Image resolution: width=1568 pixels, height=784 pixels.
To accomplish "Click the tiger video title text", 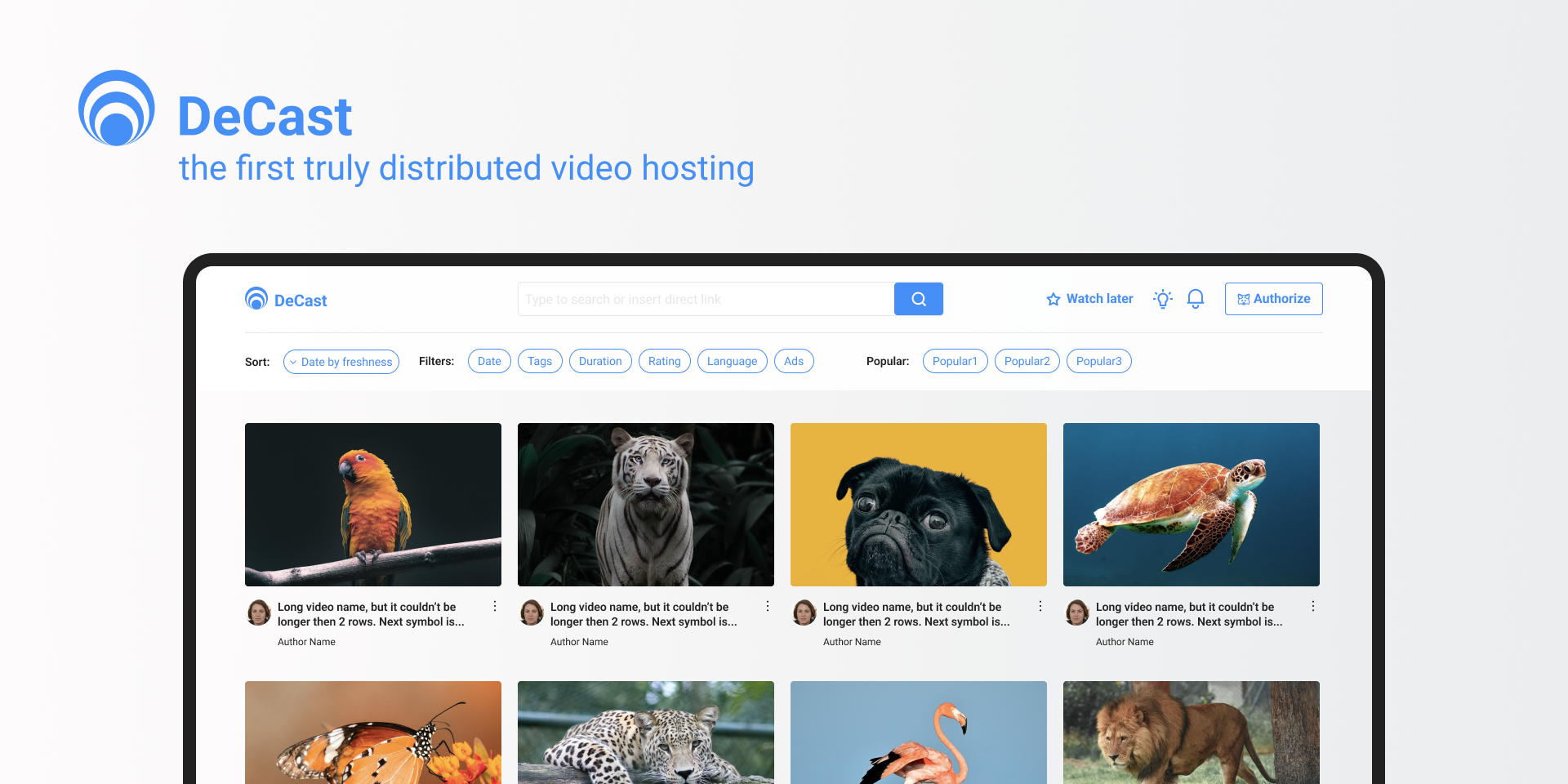I will point(644,614).
